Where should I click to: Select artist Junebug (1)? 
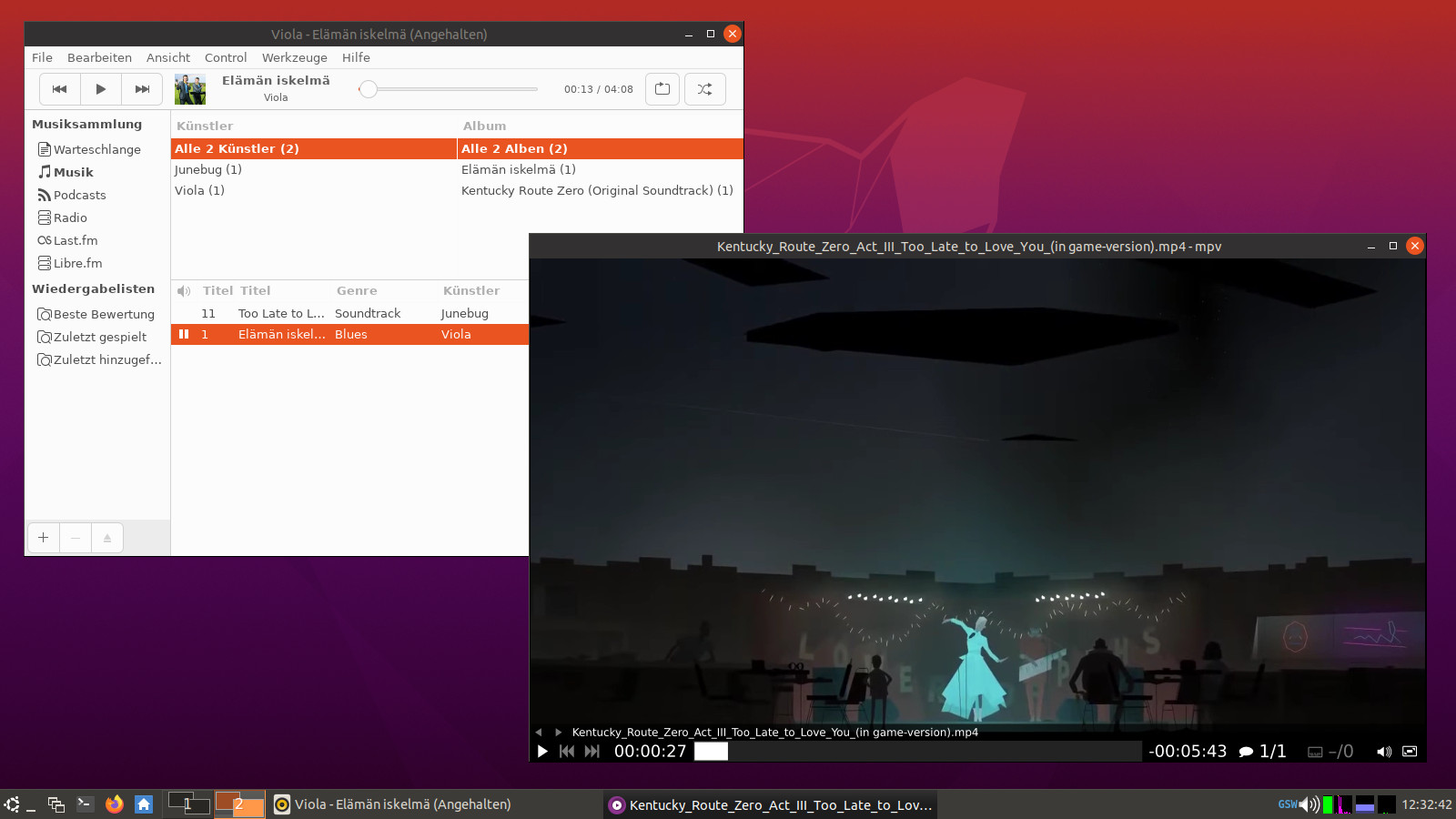(x=314, y=169)
